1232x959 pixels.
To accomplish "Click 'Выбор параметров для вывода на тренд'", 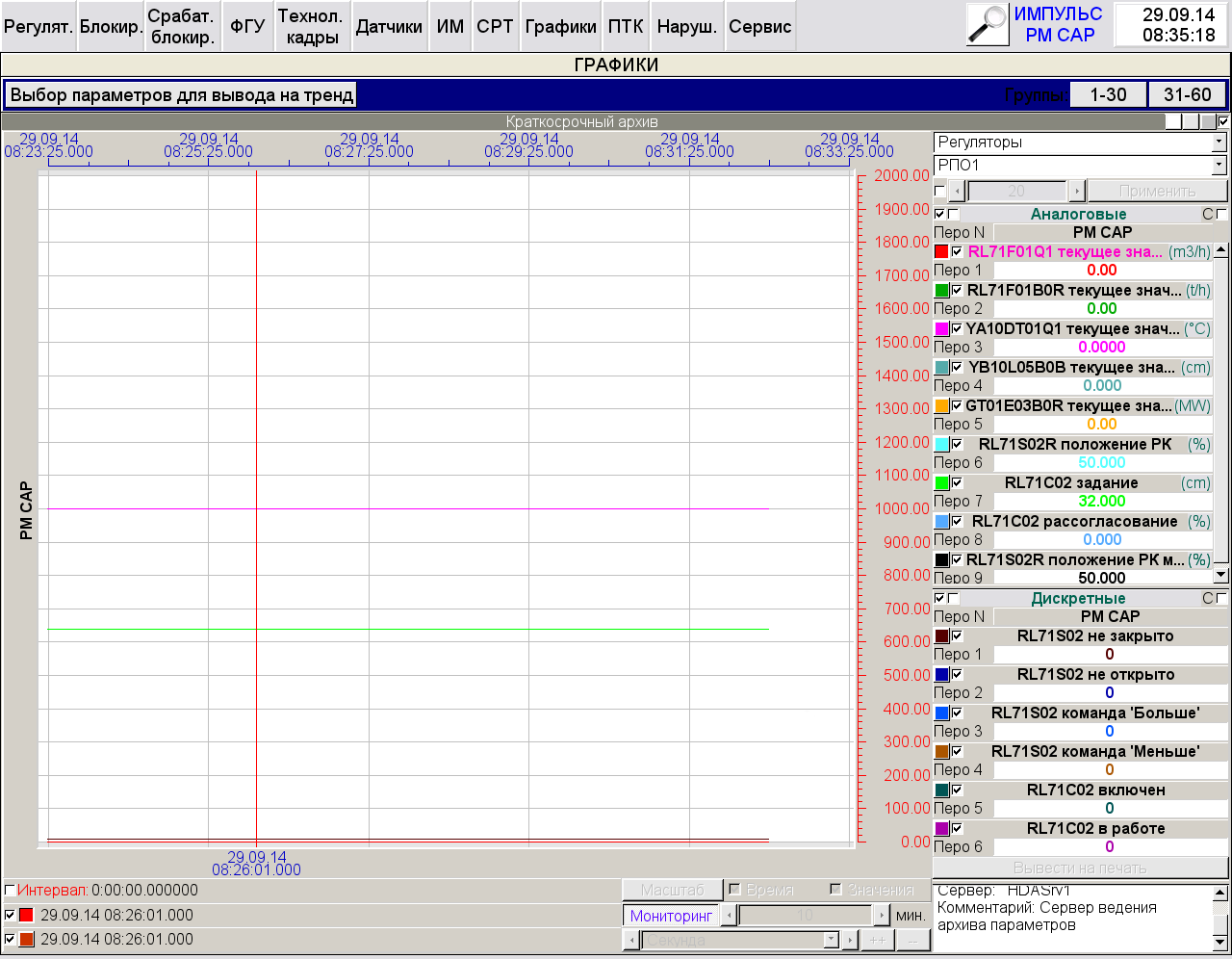I will (182, 95).
